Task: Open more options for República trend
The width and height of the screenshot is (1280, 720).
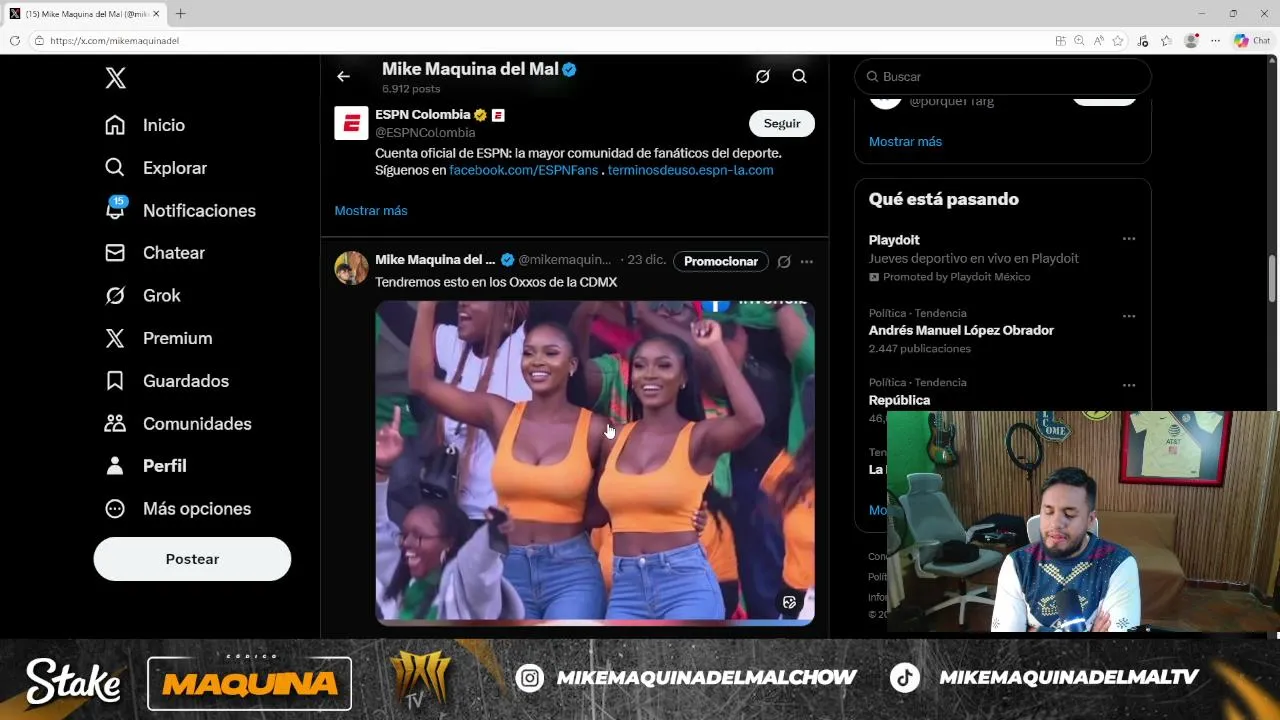Action: [1129, 385]
